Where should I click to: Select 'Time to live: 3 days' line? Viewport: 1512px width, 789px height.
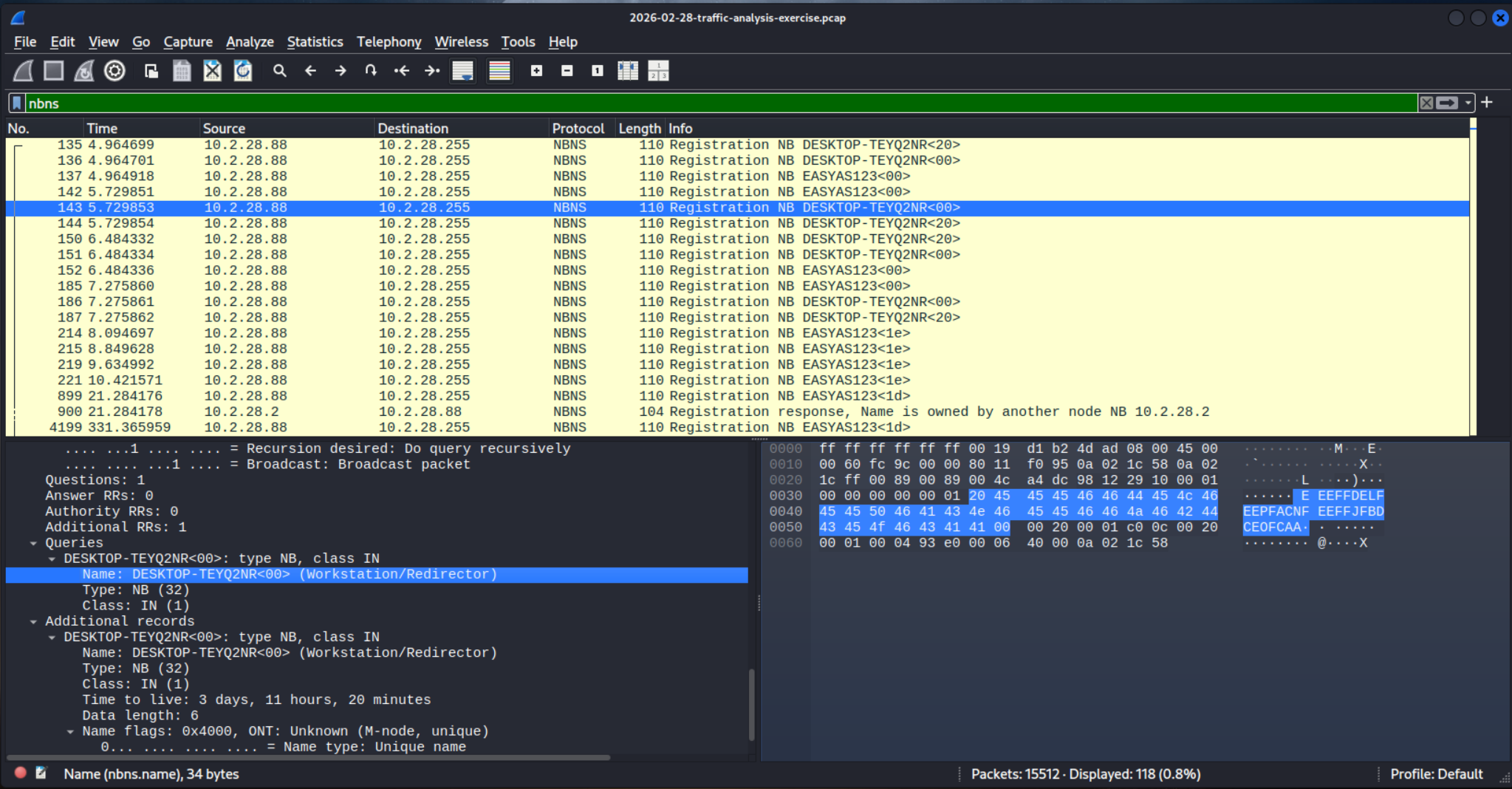[x=256, y=700]
